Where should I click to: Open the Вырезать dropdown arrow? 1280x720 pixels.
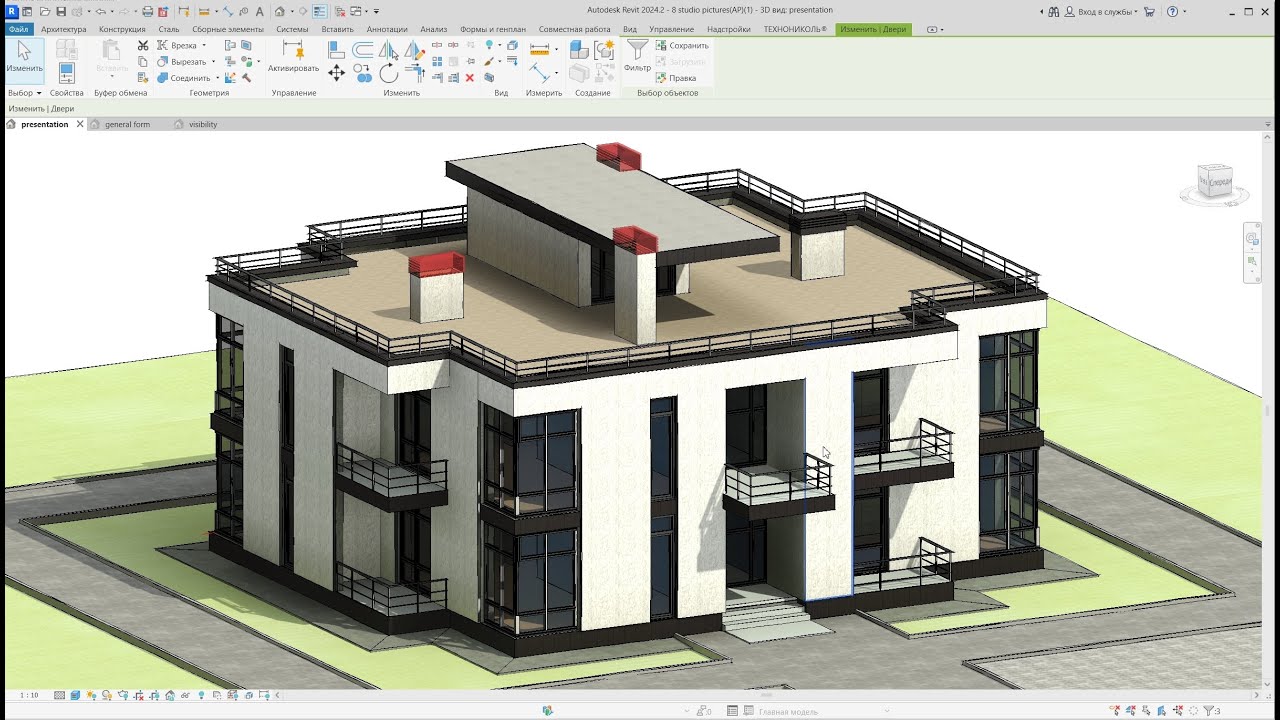pyautogui.click(x=213, y=62)
